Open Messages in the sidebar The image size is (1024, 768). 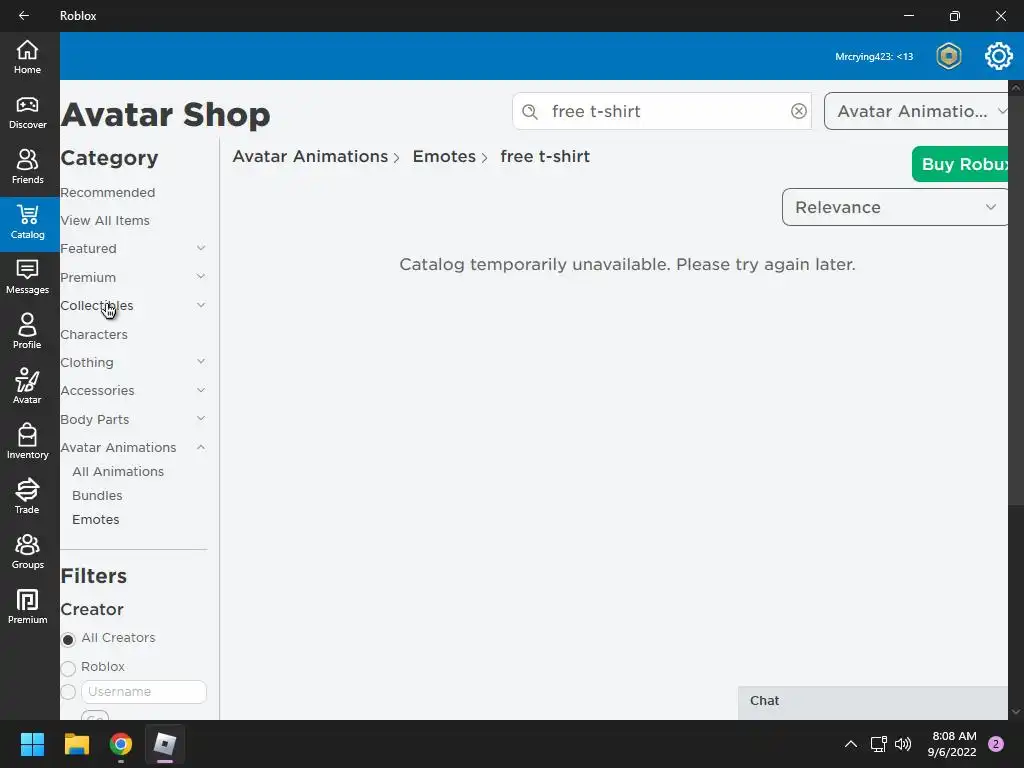(27, 278)
